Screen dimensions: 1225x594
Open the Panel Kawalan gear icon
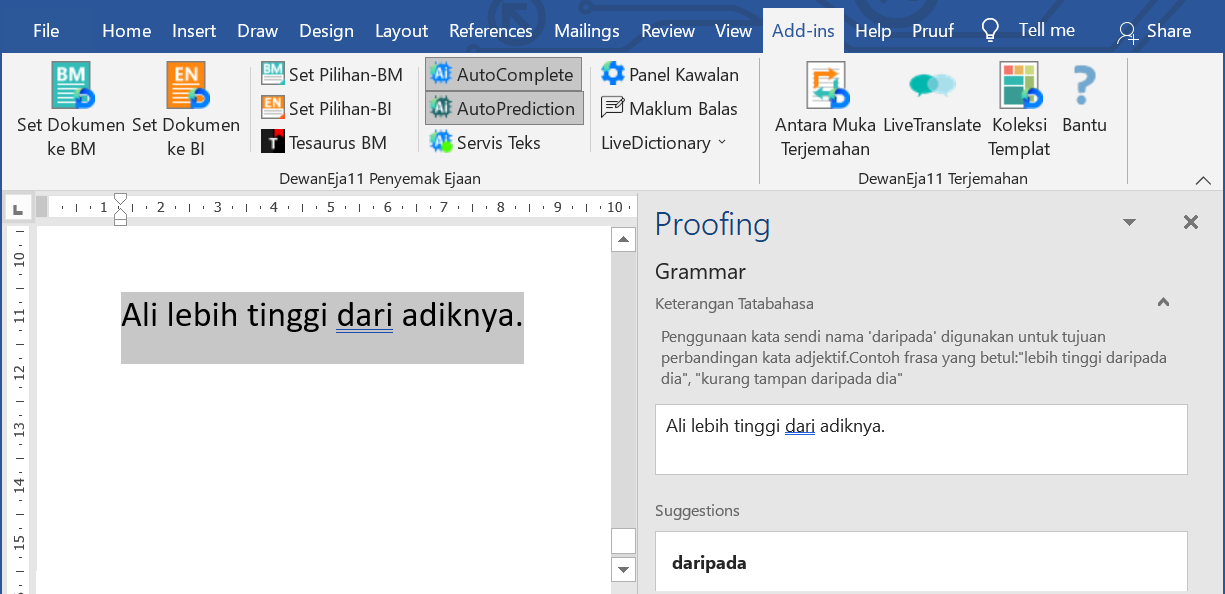point(612,74)
